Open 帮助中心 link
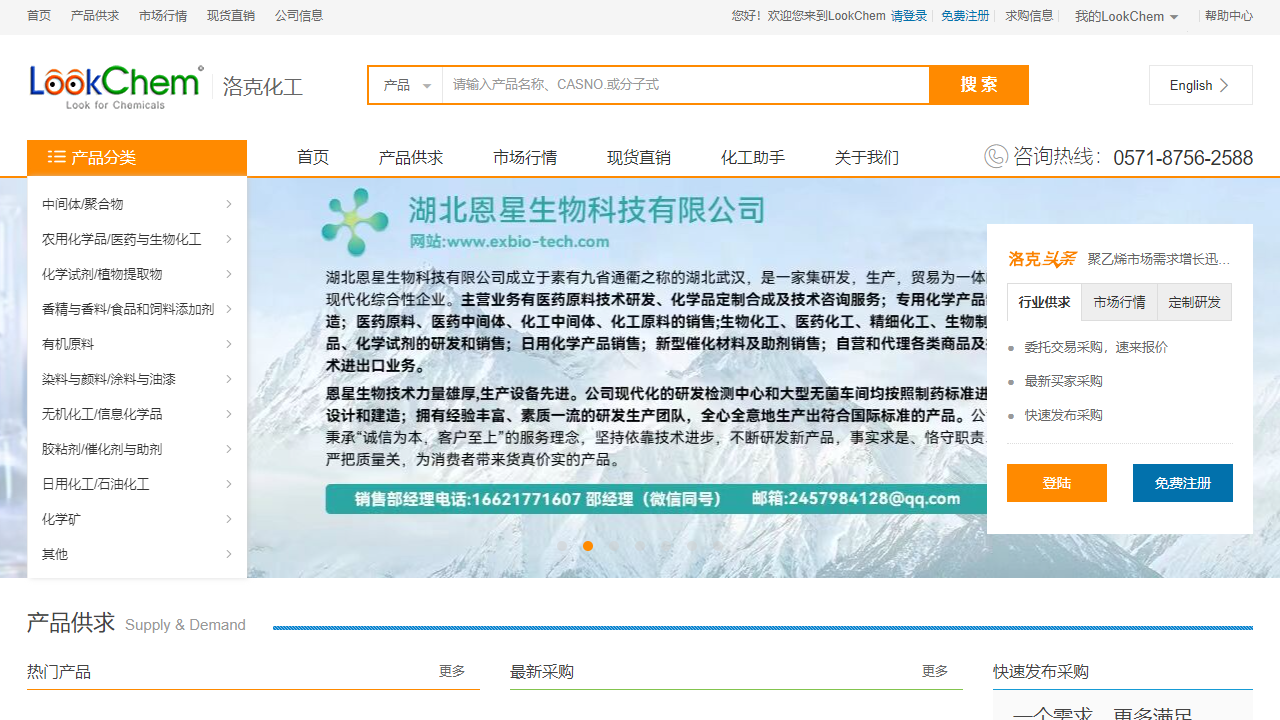 [x=1229, y=16]
